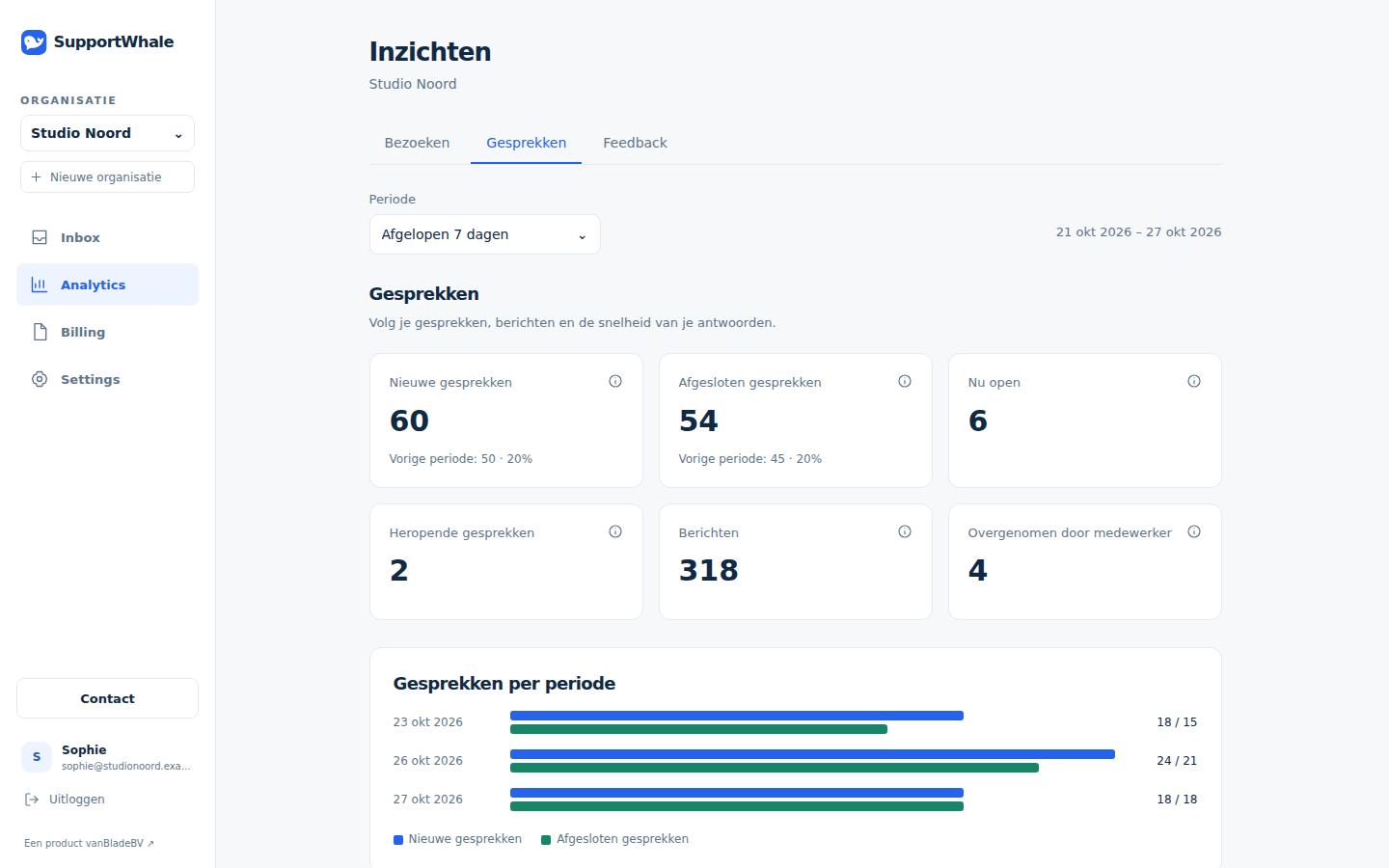
Task: Show info for Berichten card
Action: tap(905, 531)
